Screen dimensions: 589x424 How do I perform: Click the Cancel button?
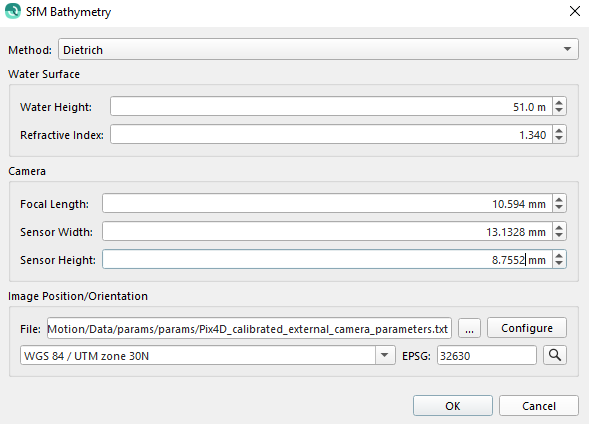(539, 406)
